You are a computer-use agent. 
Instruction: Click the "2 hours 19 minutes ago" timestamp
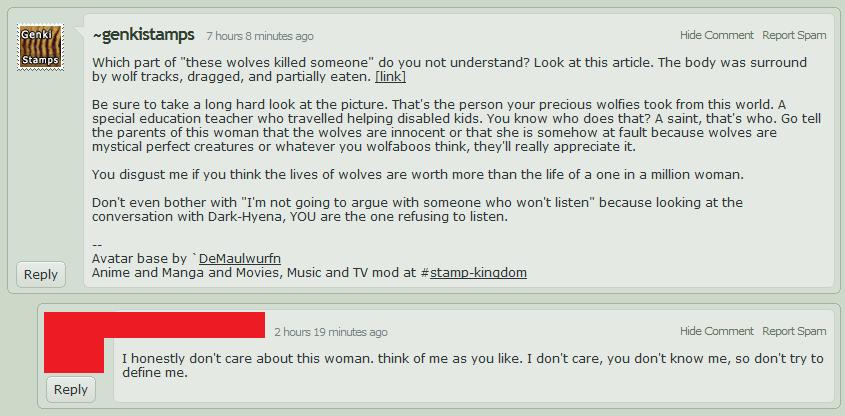coord(330,332)
